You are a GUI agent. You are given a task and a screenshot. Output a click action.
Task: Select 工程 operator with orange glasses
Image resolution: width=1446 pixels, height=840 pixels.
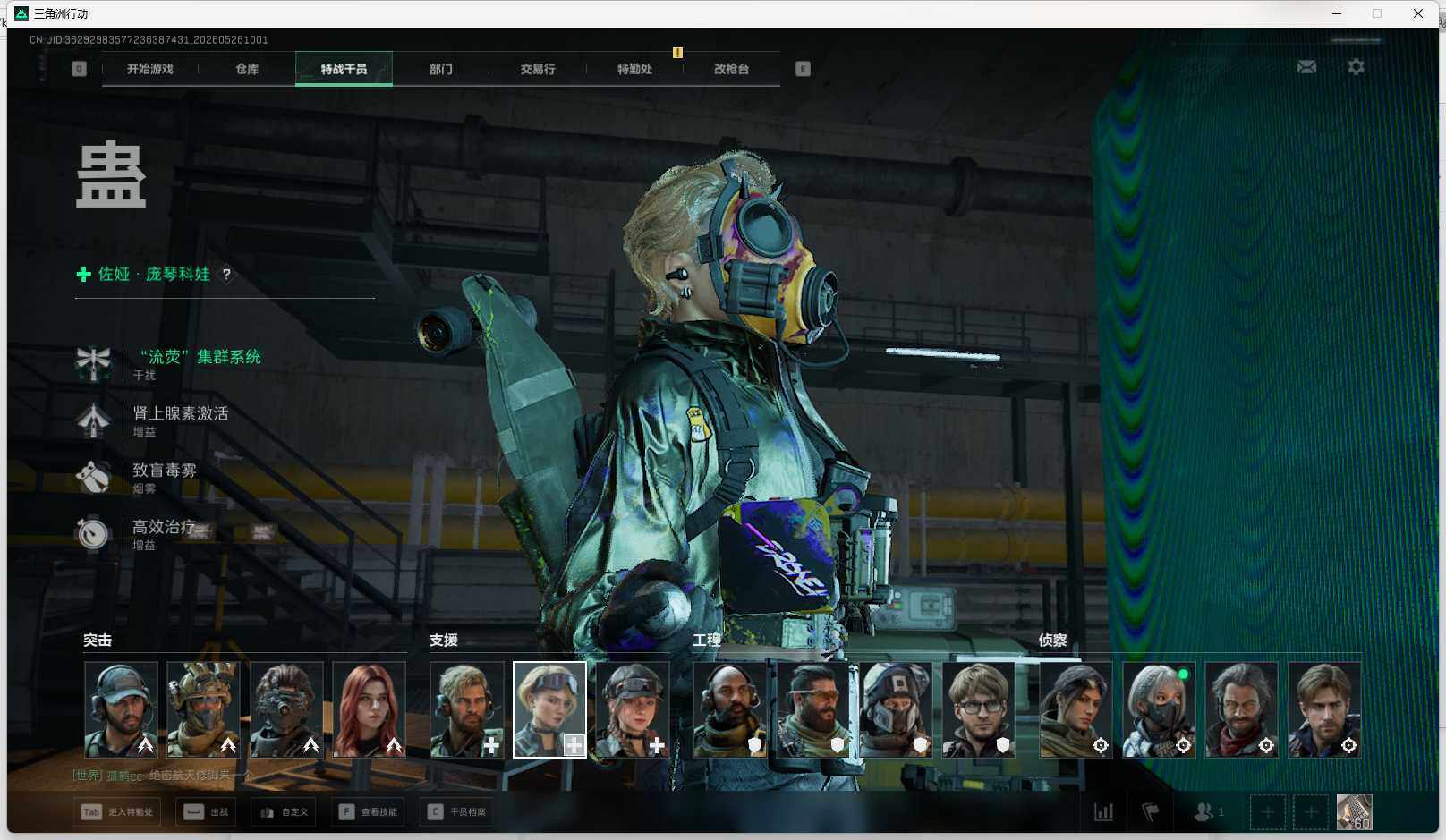812,709
